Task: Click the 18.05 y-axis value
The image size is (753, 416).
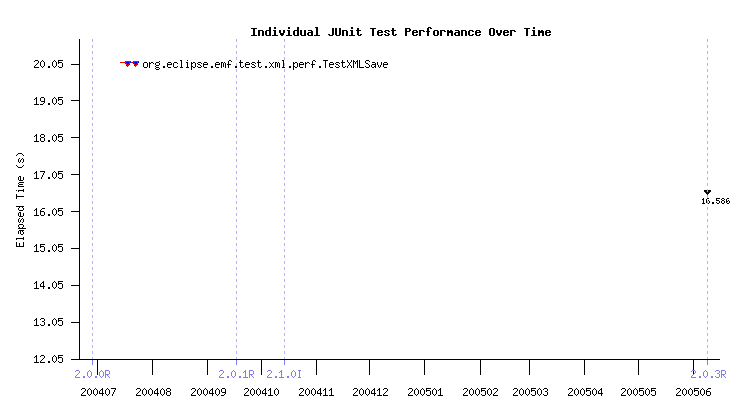Action: [49, 138]
